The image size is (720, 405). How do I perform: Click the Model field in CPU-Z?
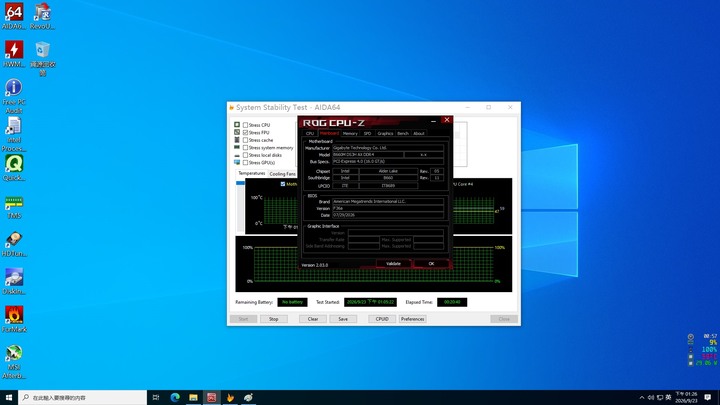coord(368,155)
